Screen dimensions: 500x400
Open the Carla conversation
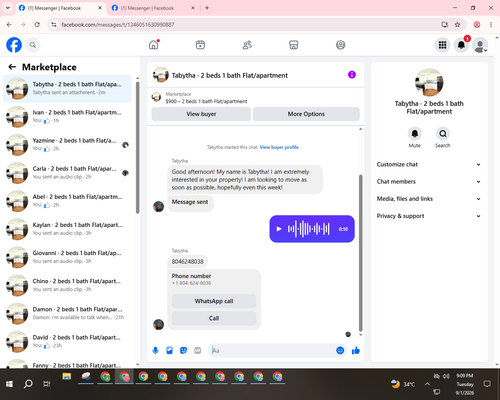67,173
